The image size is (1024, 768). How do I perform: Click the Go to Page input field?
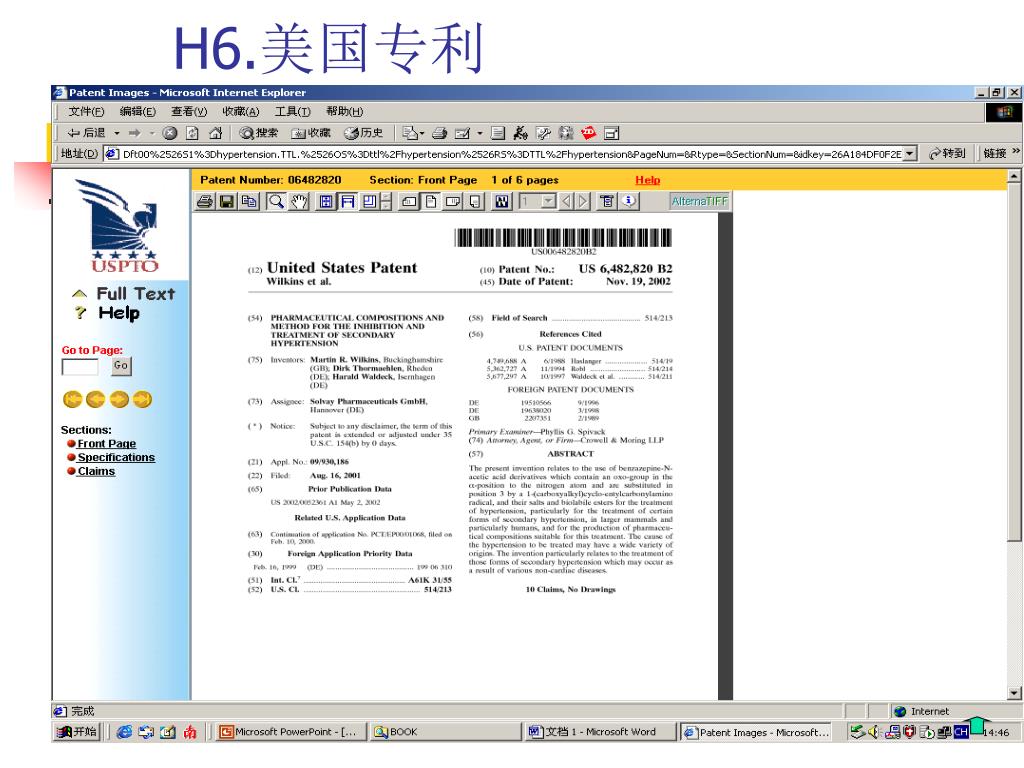click(80, 367)
